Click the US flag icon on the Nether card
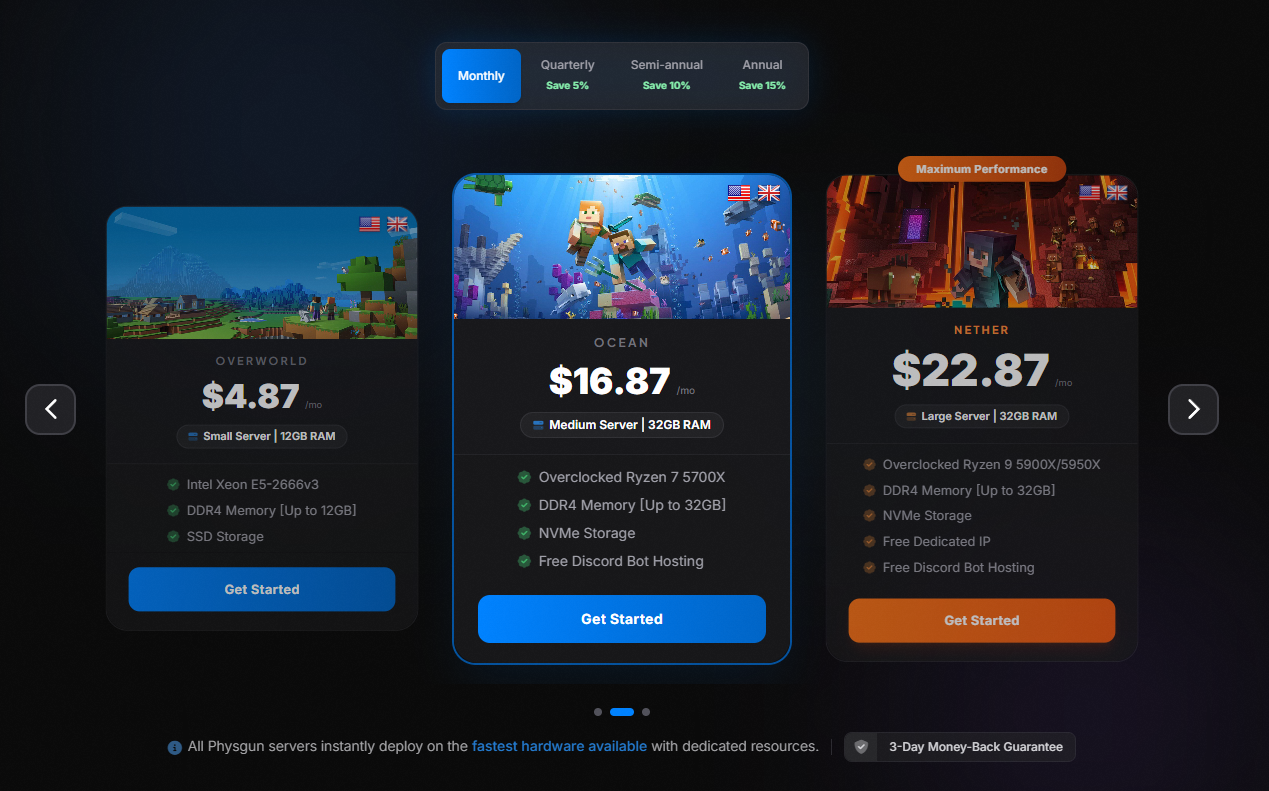This screenshot has width=1269, height=791. coord(1090,192)
